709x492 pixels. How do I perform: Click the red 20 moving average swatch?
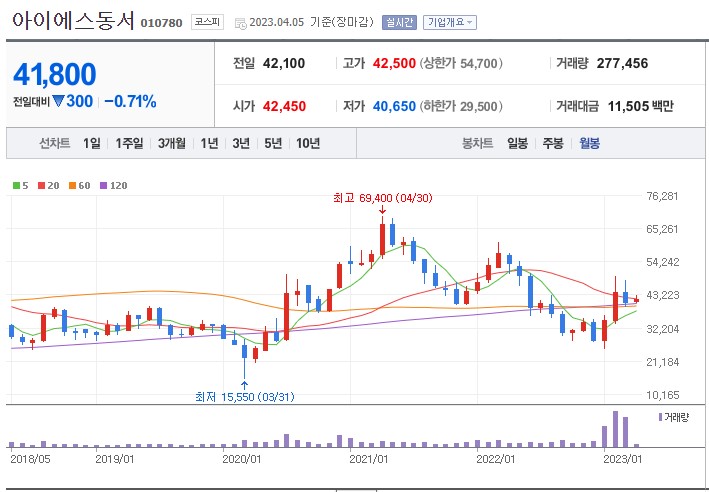click(42, 185)
